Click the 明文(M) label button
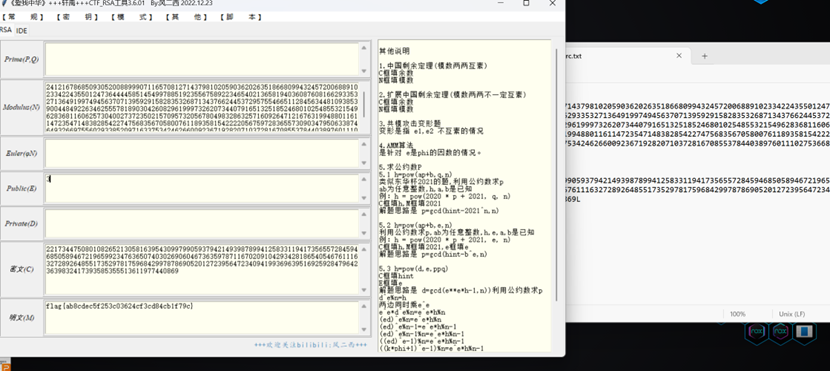The image size is (830, 371). click(x=22, y=318)
